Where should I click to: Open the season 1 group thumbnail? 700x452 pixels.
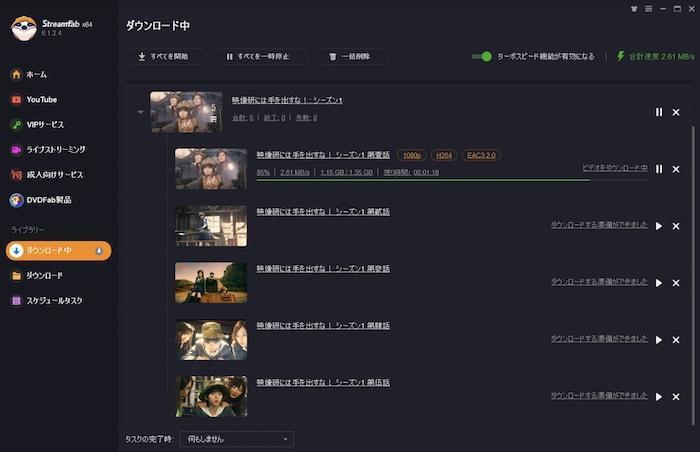coord(186,112)
